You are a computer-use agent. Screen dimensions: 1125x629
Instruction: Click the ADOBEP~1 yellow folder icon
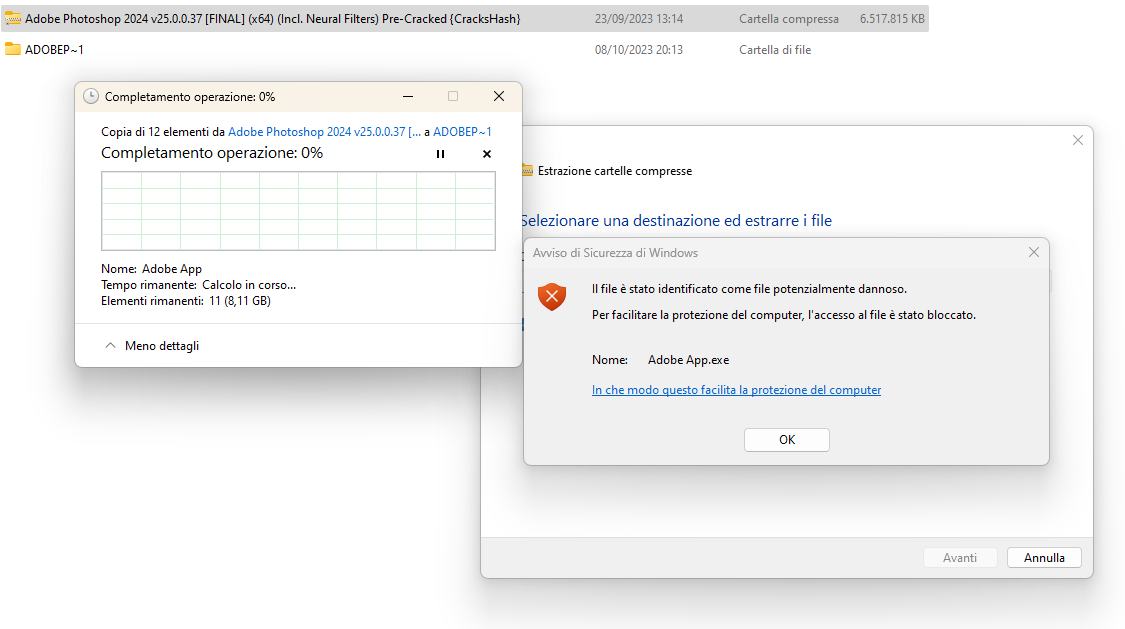pos(13,49)
